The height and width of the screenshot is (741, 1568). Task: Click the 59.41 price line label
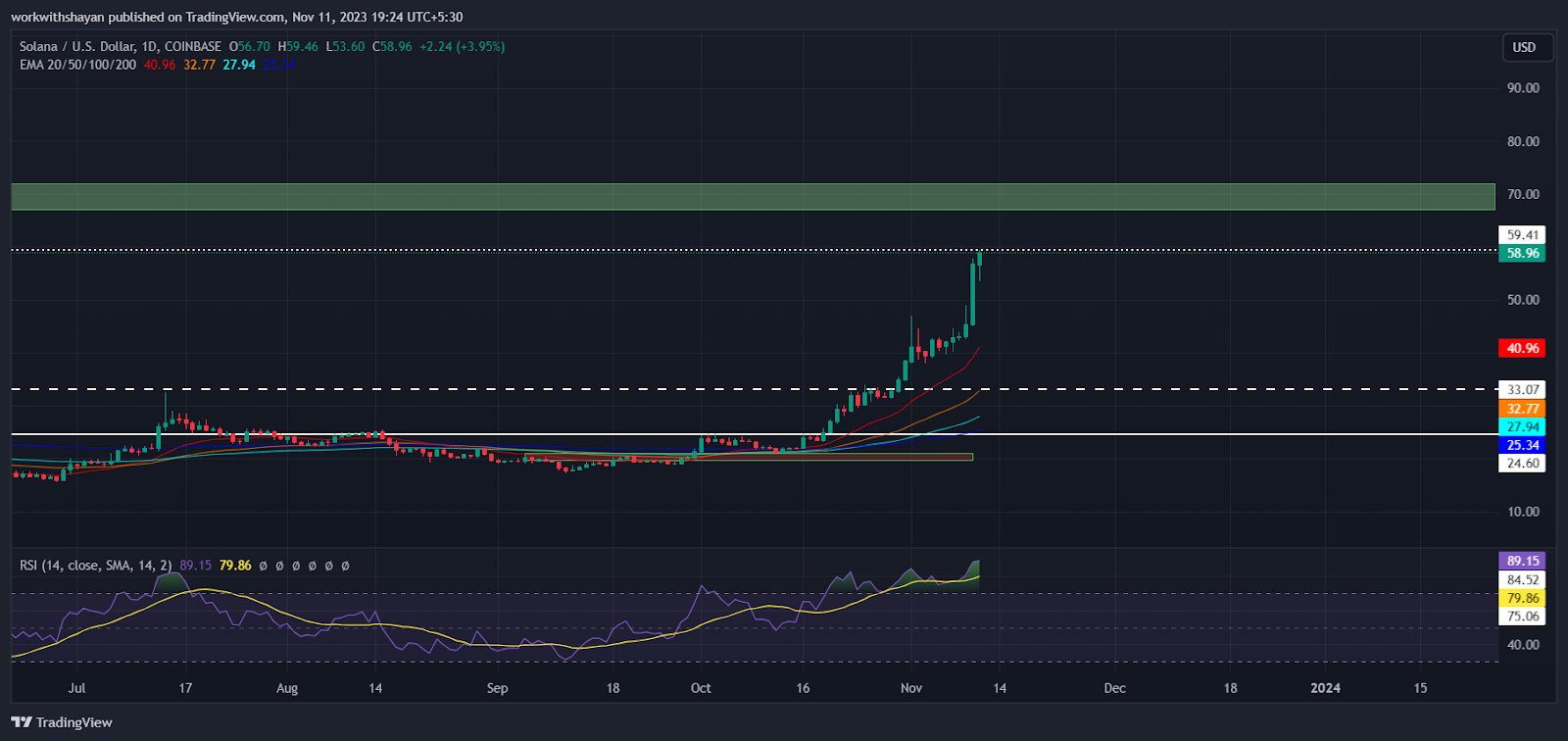(x=1522, y=234)
